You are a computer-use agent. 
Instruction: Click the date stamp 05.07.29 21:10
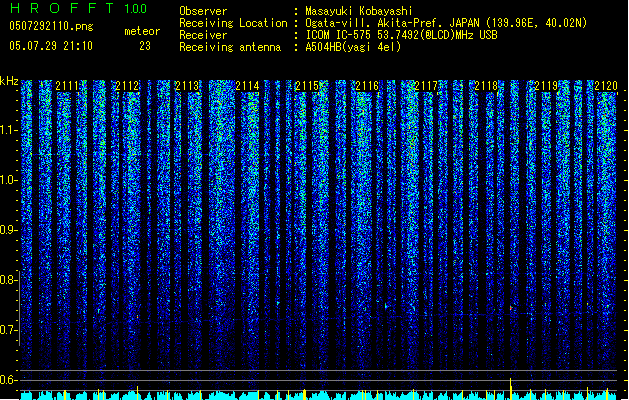[x=51, y=46]
